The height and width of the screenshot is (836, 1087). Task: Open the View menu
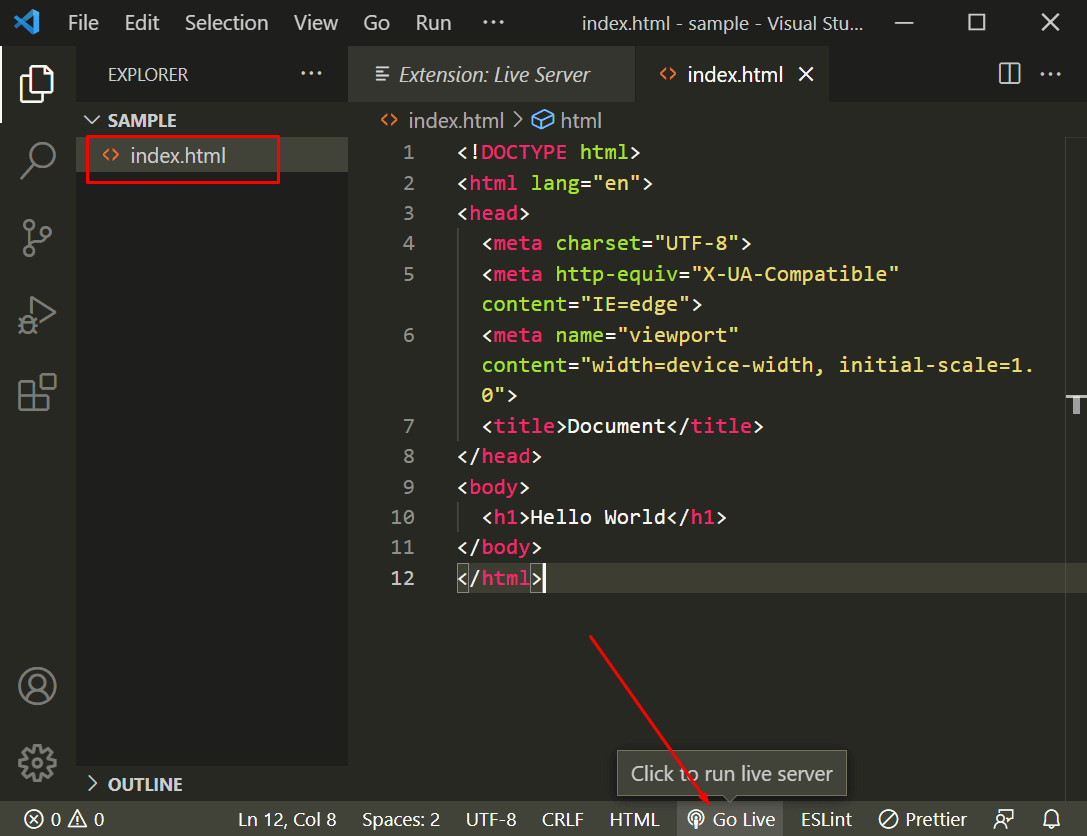click(x=315, y=23)
